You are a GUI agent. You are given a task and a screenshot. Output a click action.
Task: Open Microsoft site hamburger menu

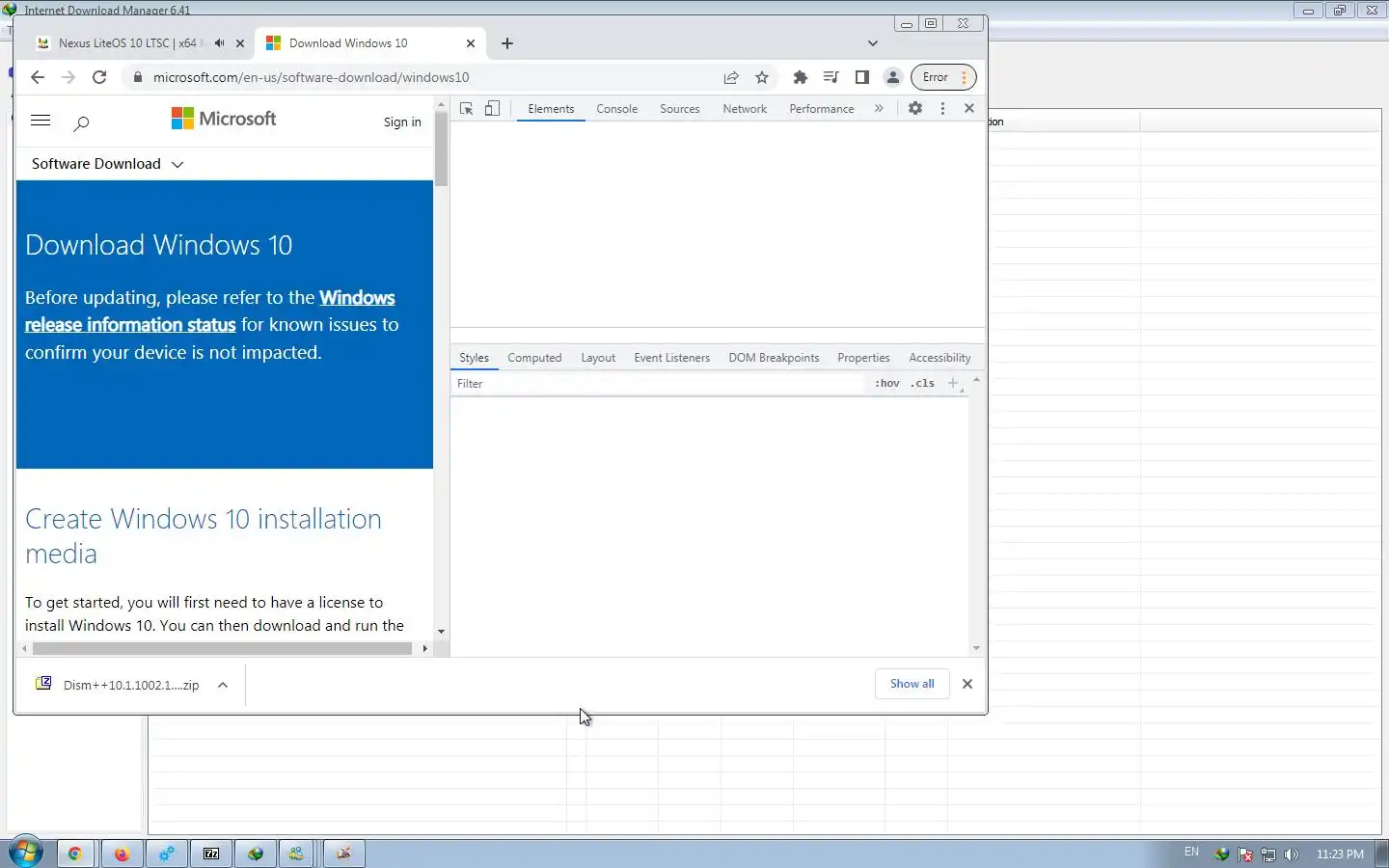pyautogui.click(x=41, y=121)
